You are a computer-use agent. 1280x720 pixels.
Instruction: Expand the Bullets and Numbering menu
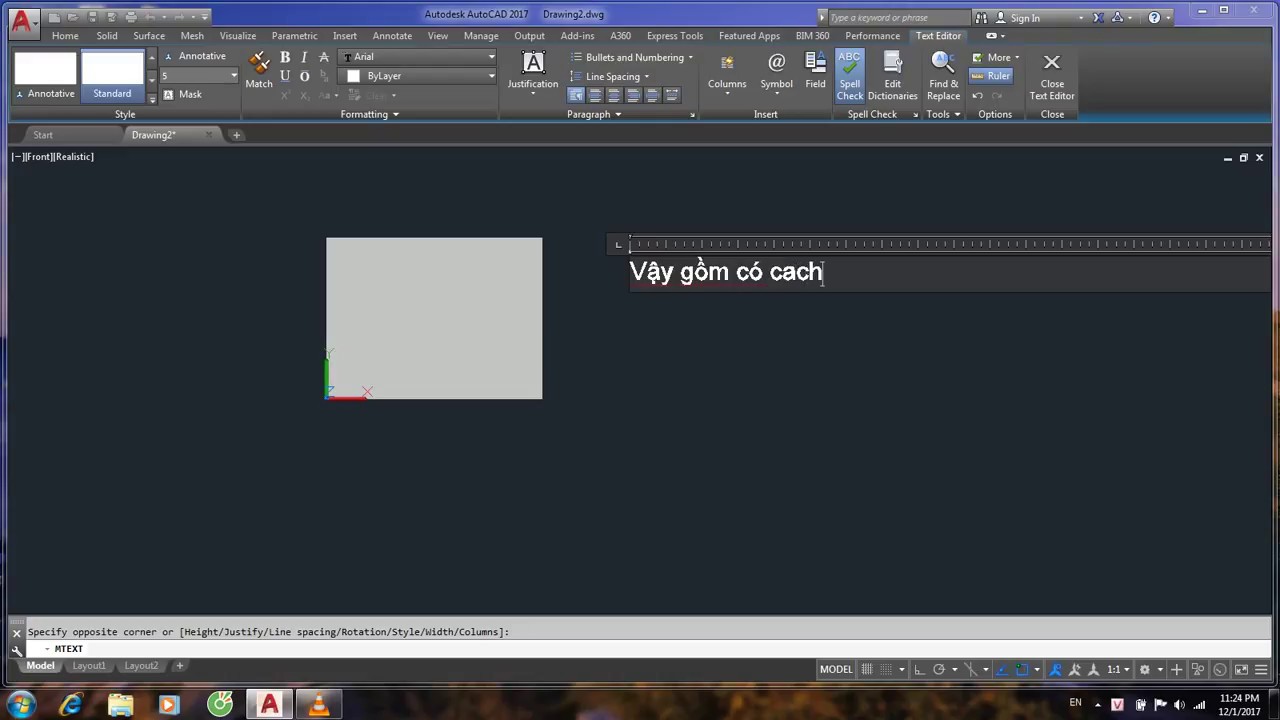(x=632, y=57)
